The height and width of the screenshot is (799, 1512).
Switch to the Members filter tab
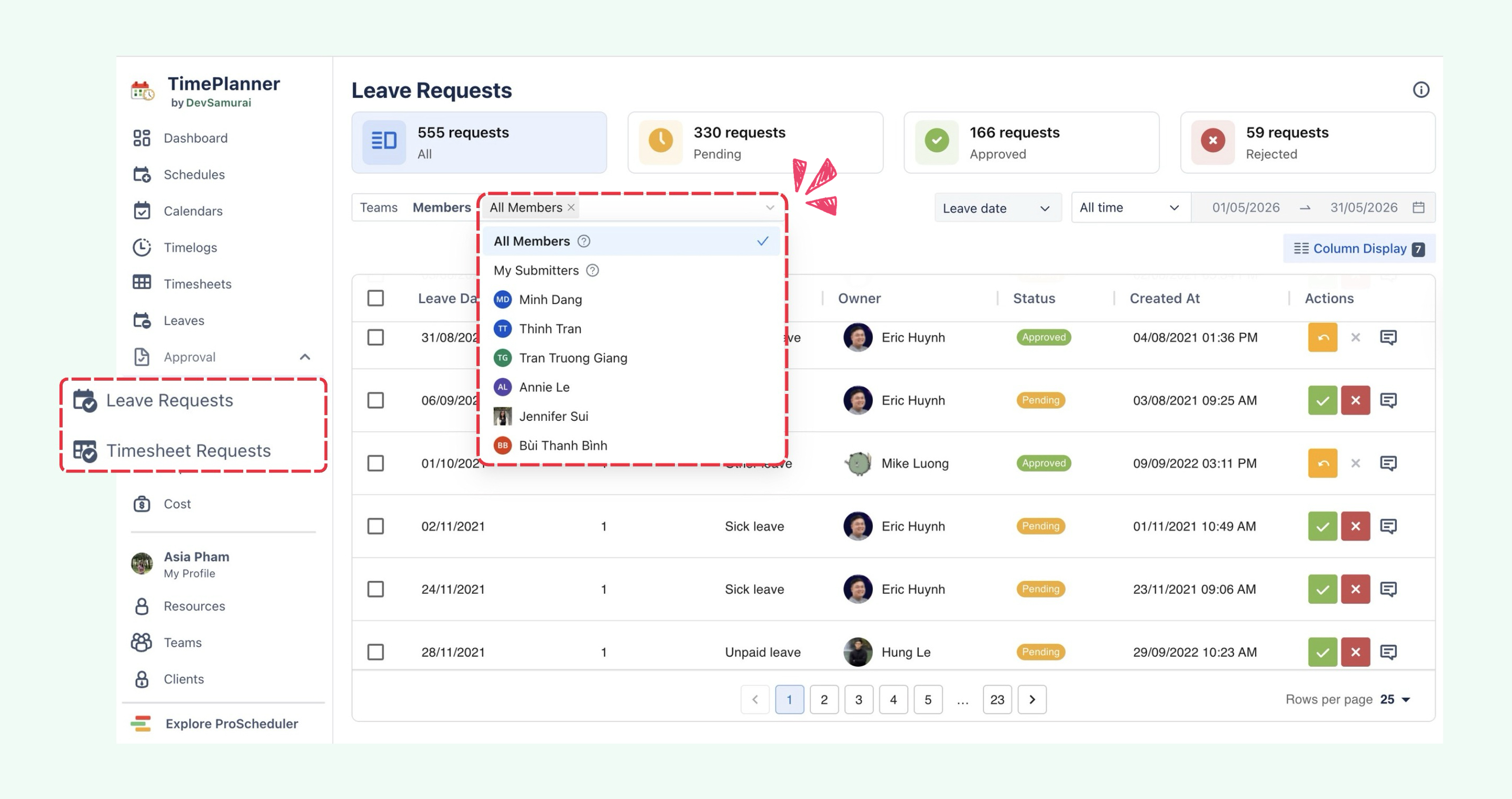[441, 207]
